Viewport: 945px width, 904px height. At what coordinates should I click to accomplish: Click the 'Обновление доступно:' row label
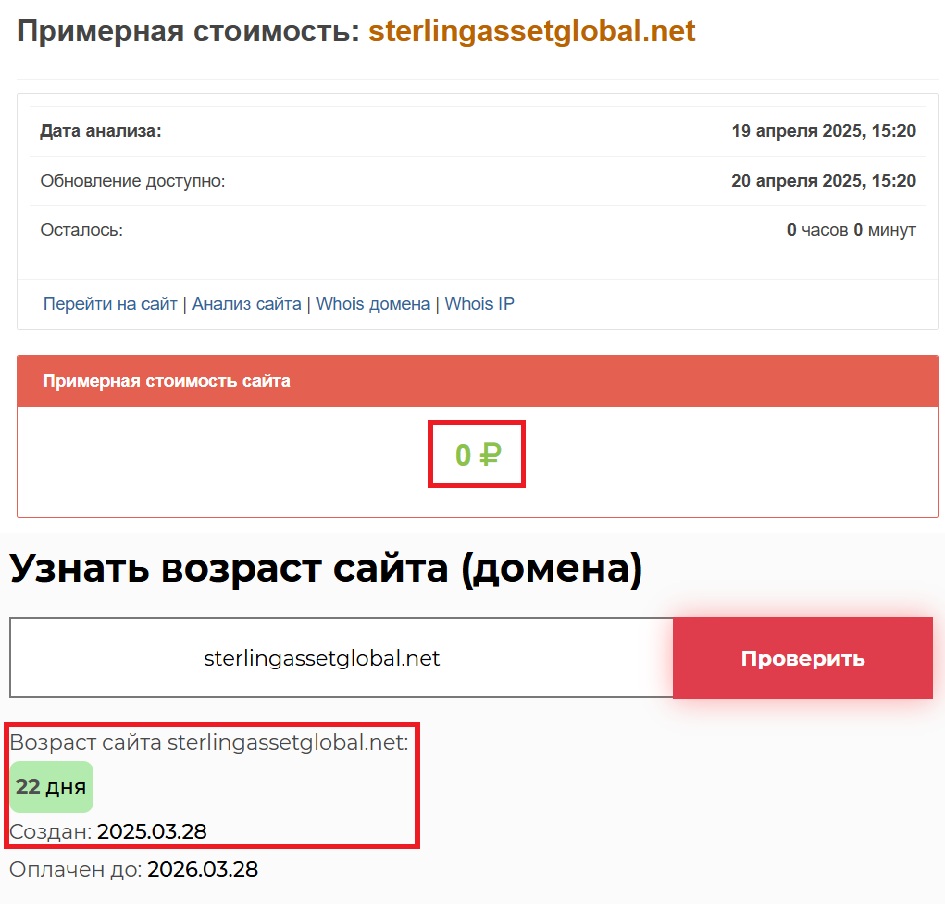133,181
